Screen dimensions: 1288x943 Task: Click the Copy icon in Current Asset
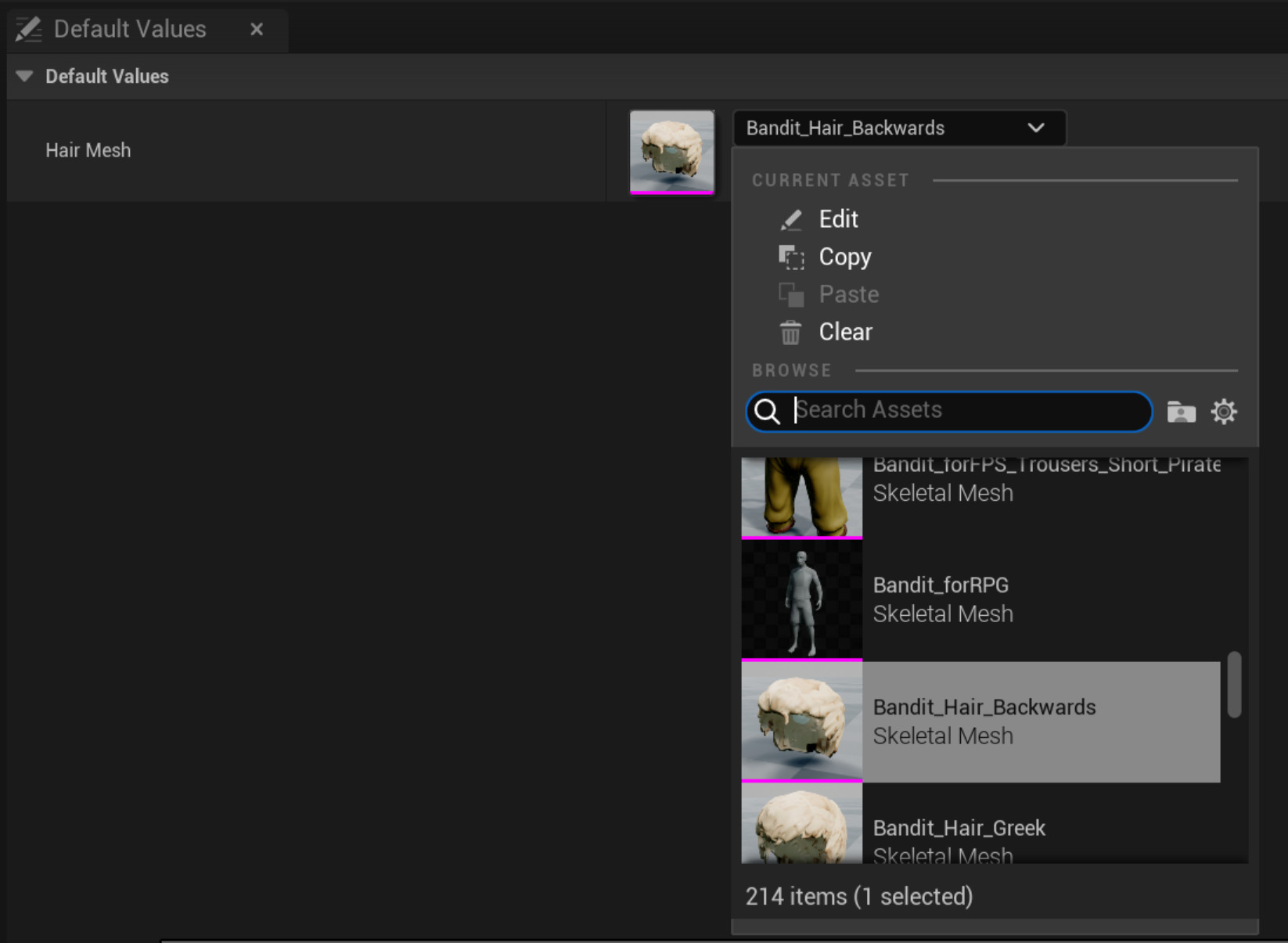click(791, 257)
